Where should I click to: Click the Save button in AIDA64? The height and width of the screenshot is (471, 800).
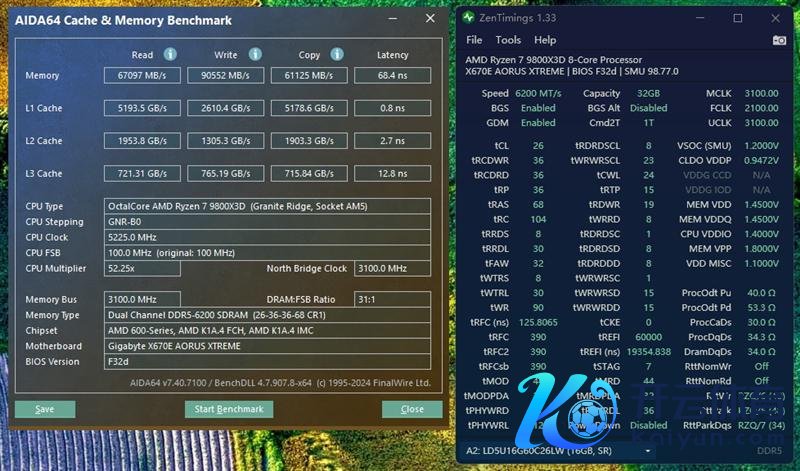pos(45,409)
